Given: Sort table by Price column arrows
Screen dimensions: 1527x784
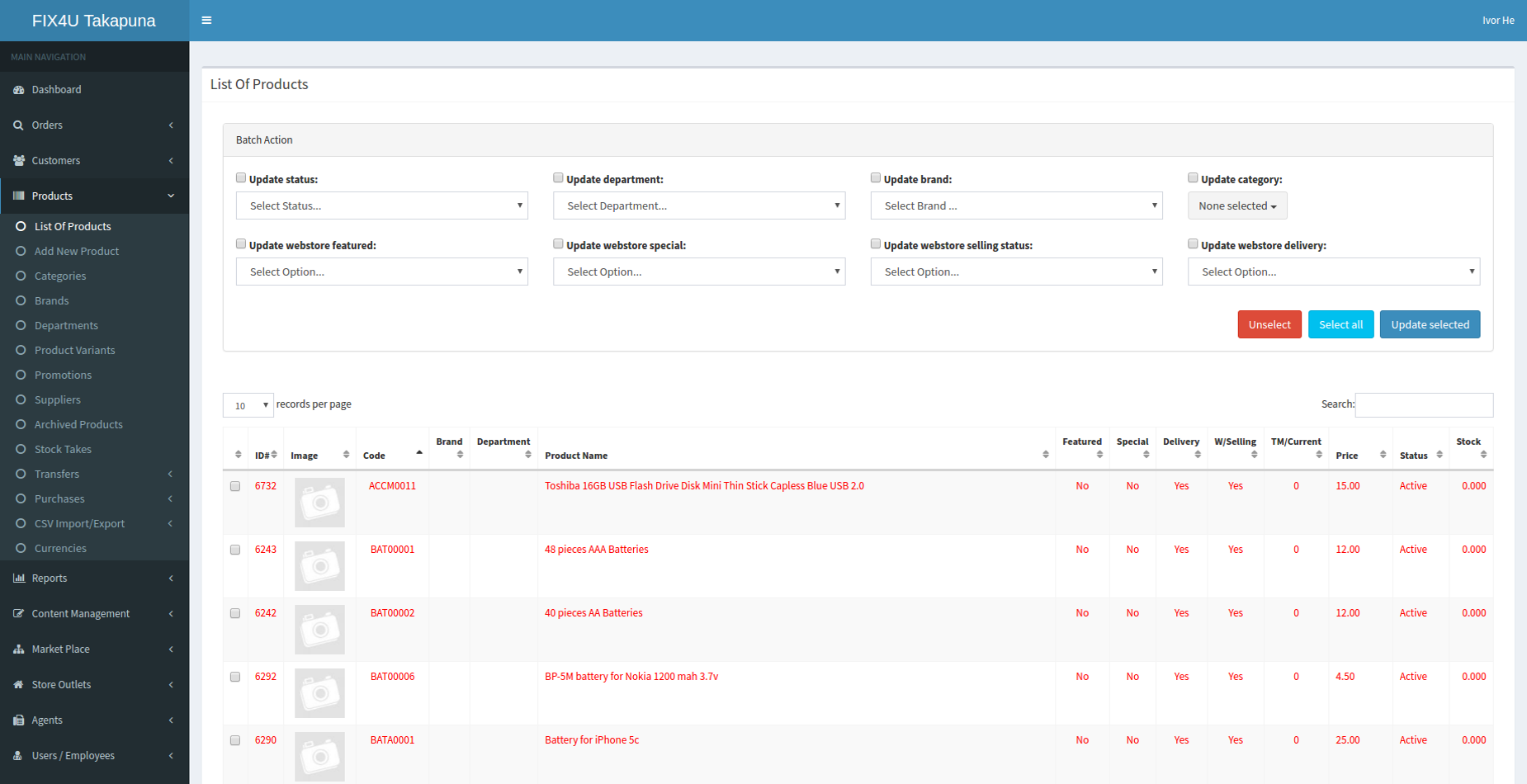Looking at the screenshot, I should pos(1383,455).
